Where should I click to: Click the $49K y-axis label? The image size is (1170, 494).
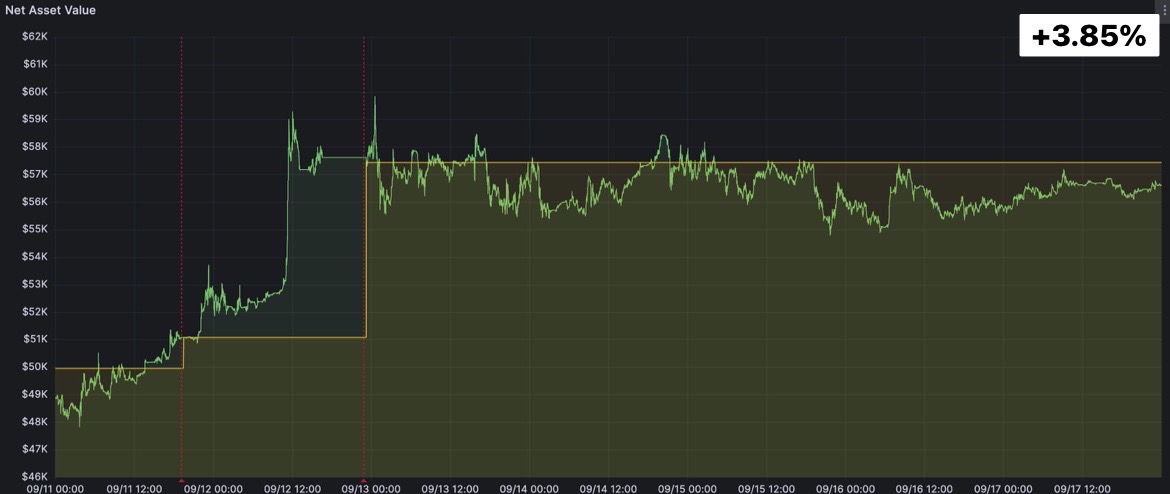coord(37,394)
